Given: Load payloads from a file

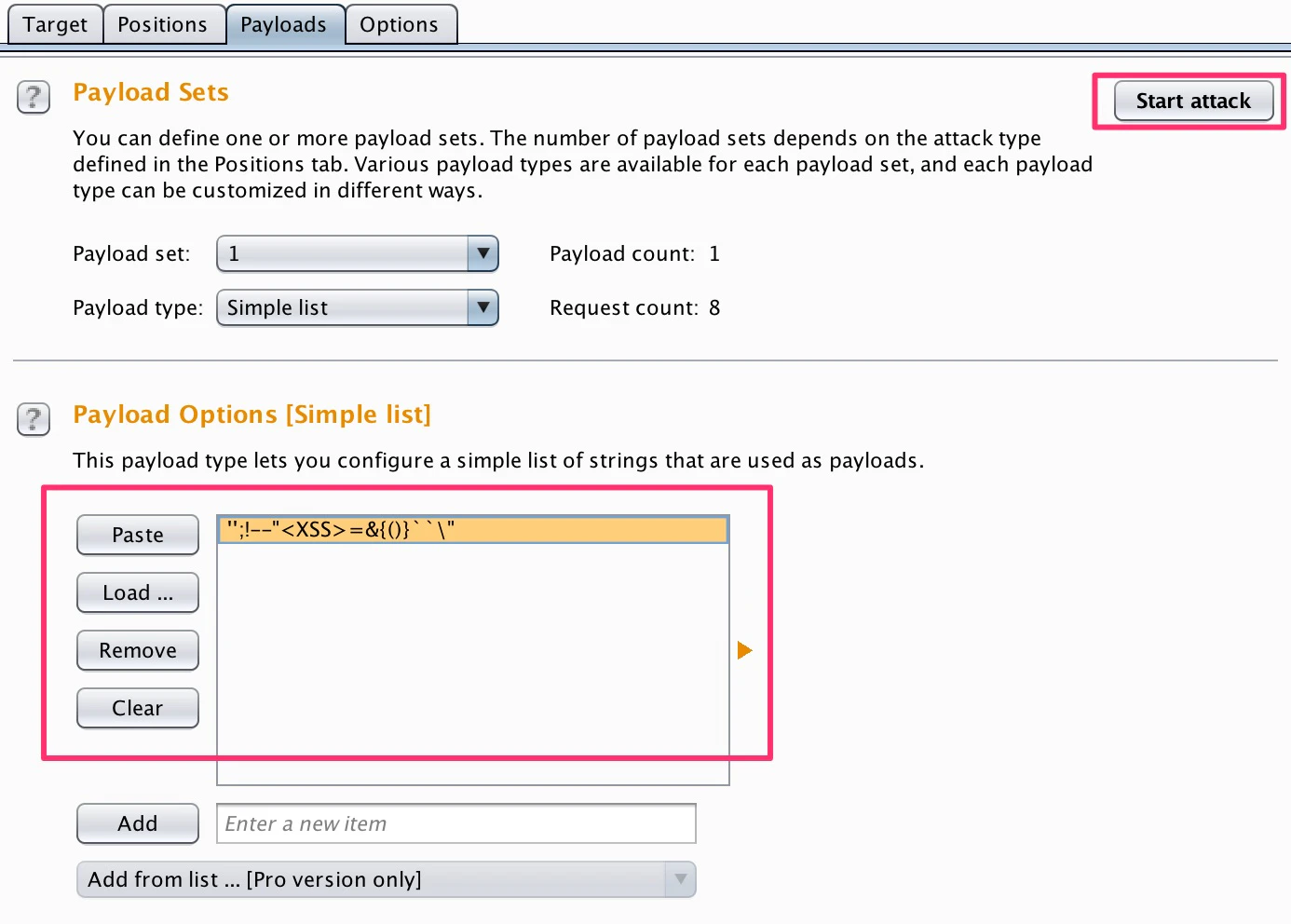Looking at the screenshot, I should [137, 592].
